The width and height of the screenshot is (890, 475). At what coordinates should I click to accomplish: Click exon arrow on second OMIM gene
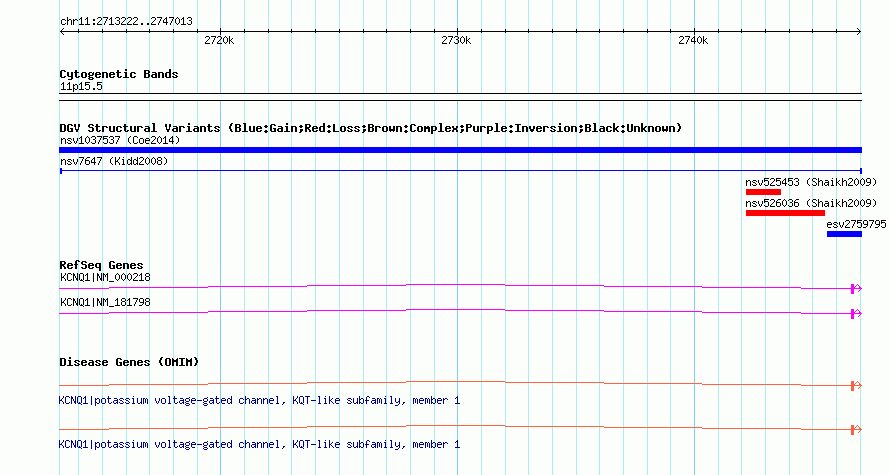pos(856,430)
